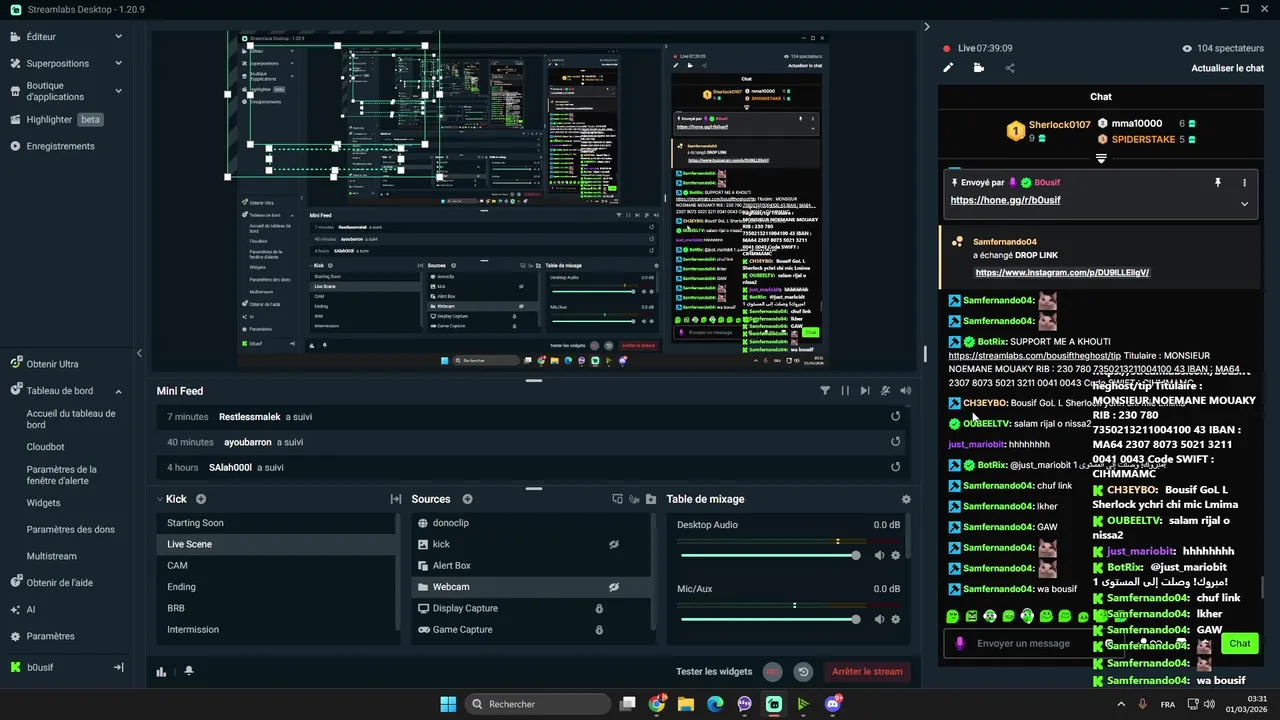
Task: Click Arrêter le stream
Action: pos(867,672)
